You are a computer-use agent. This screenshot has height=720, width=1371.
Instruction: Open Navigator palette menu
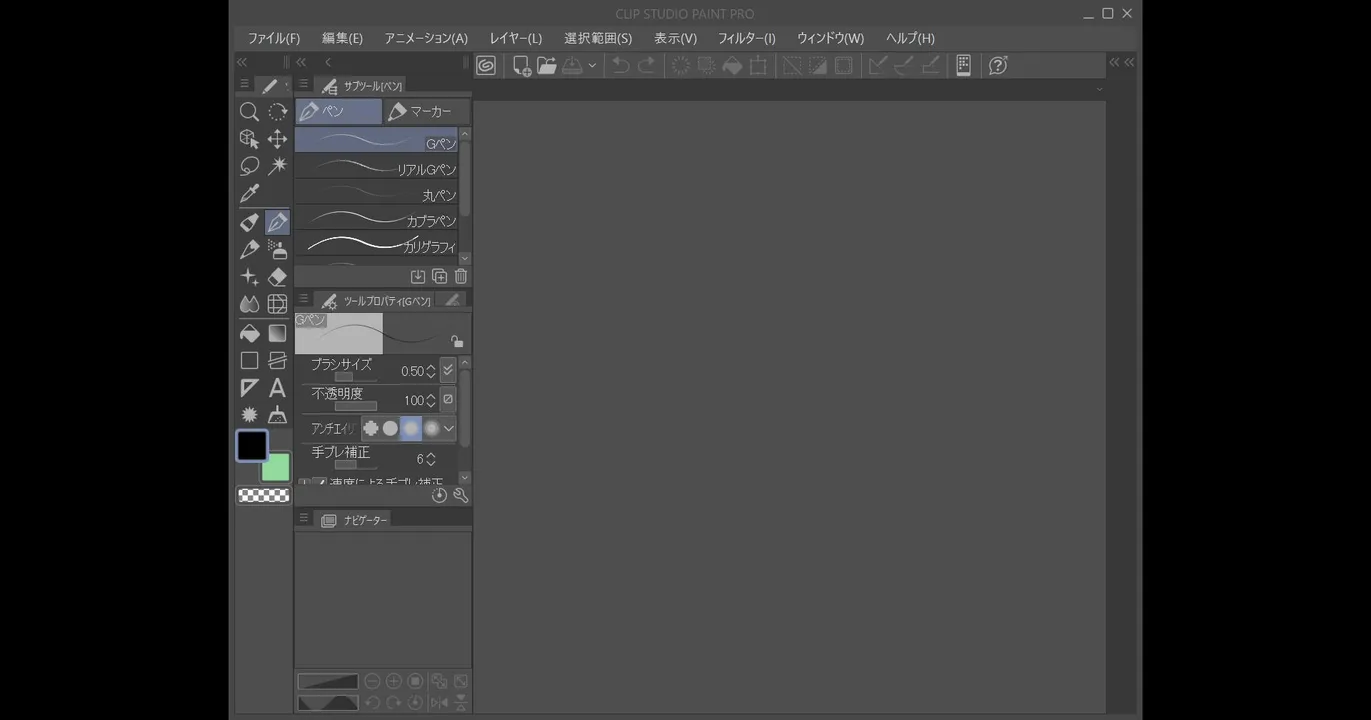(x=303, y=519)
